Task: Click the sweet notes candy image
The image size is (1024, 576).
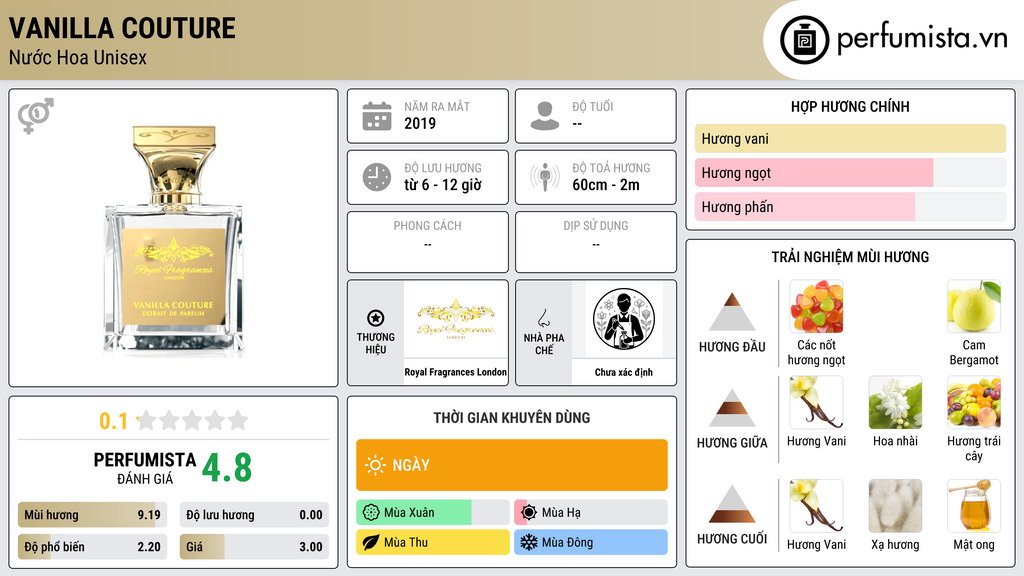Action: click(816, 306)
